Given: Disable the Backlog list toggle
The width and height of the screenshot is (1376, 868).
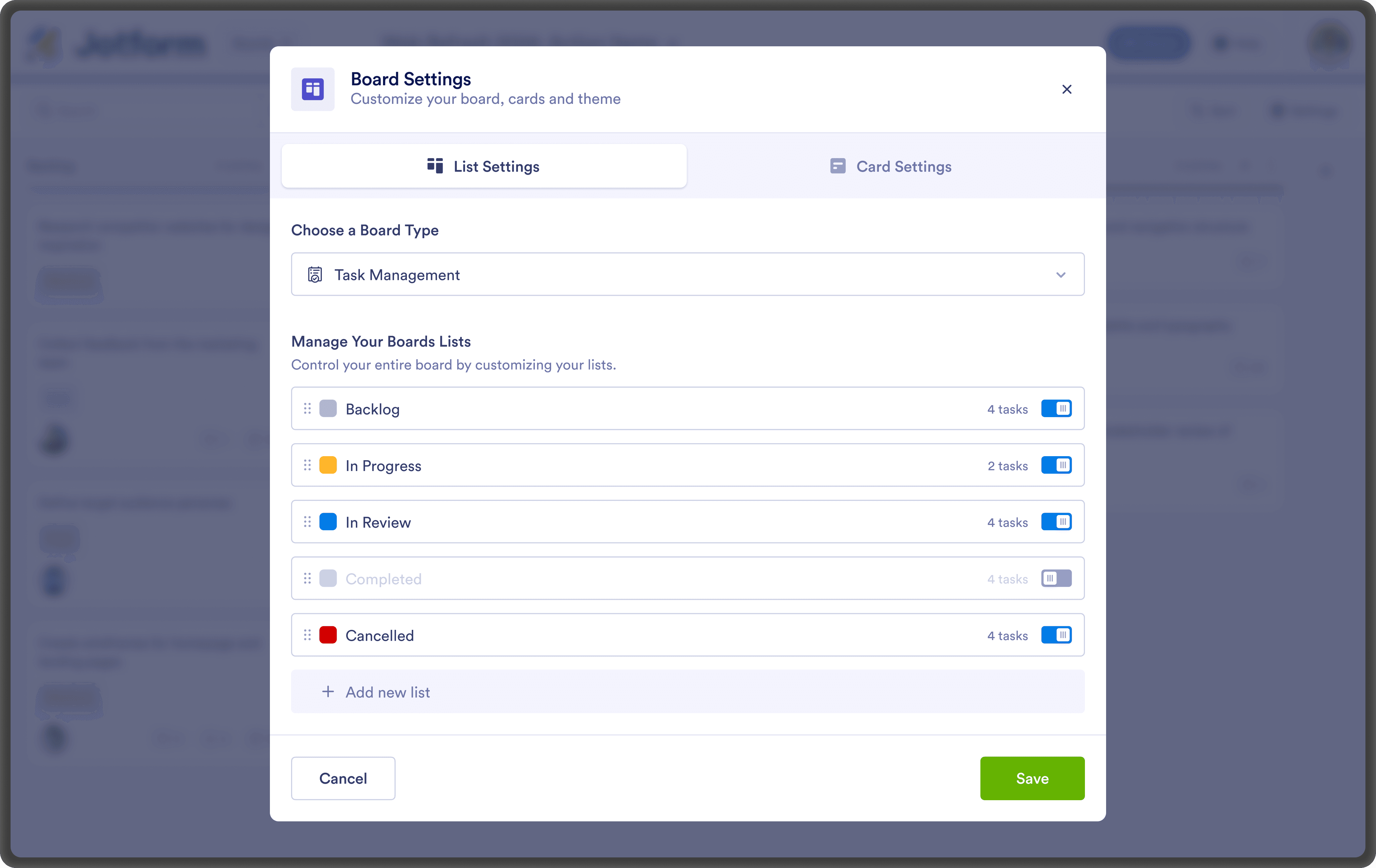Looking at the screenshot, I should click(1056, 409).
